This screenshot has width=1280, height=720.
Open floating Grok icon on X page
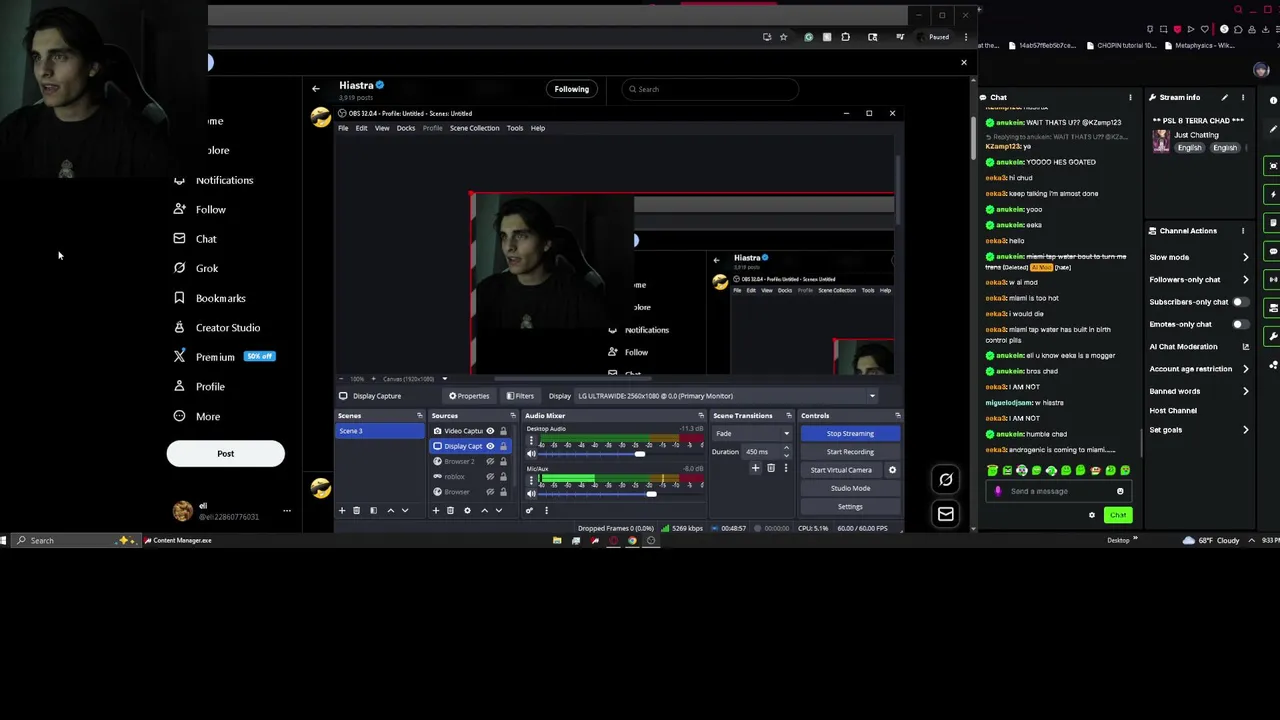coord(945,480)
